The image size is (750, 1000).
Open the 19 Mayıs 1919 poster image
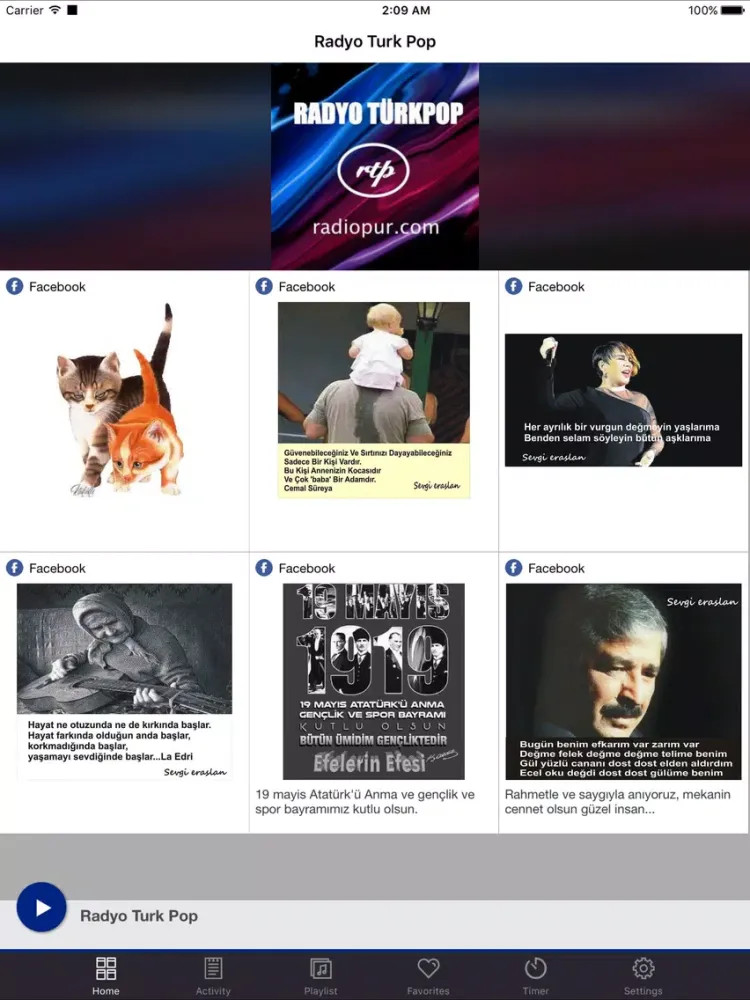click(x=374, y=681)
